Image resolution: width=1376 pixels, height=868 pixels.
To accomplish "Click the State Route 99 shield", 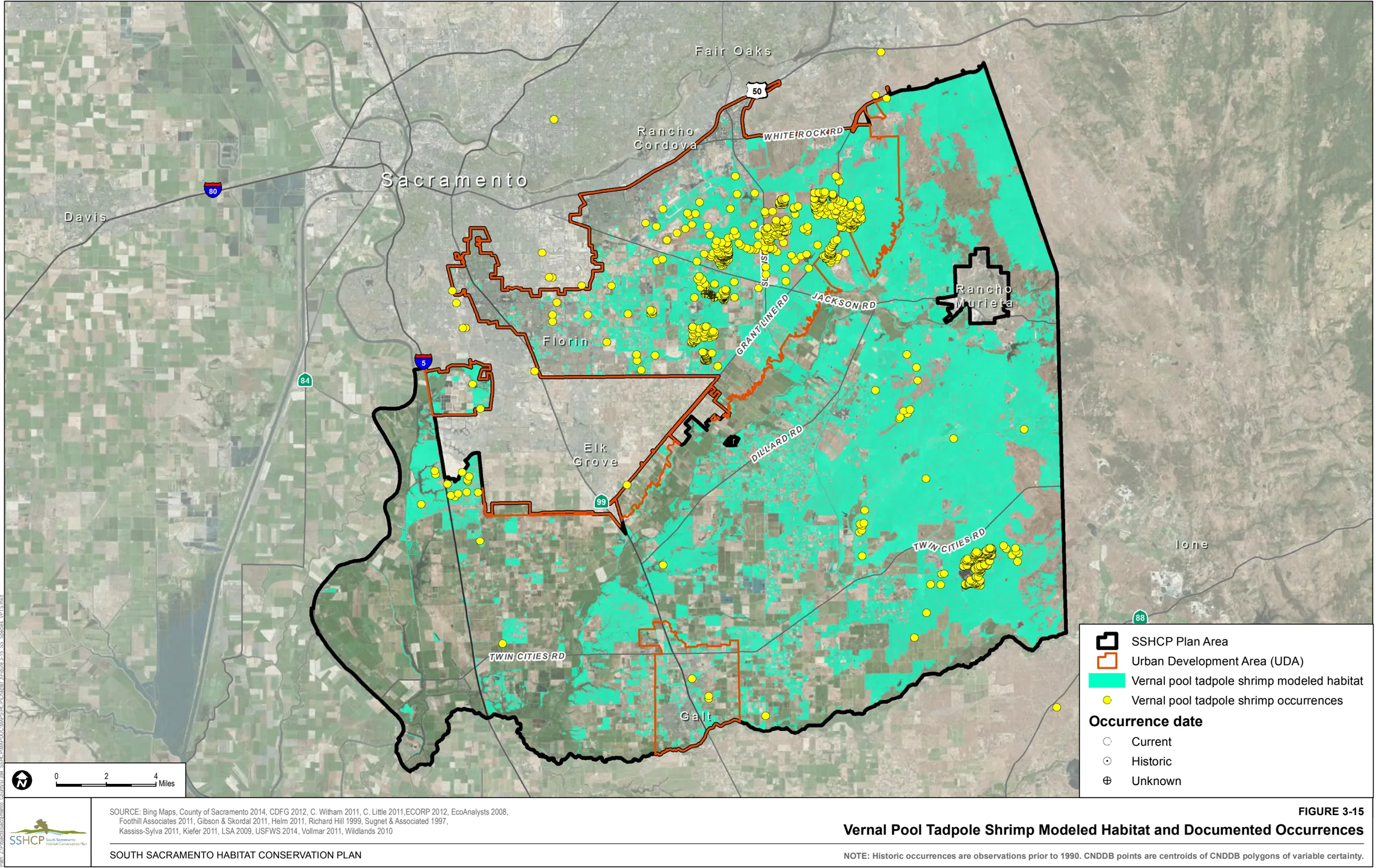I will pyautogui.click(x=601, y=501).
